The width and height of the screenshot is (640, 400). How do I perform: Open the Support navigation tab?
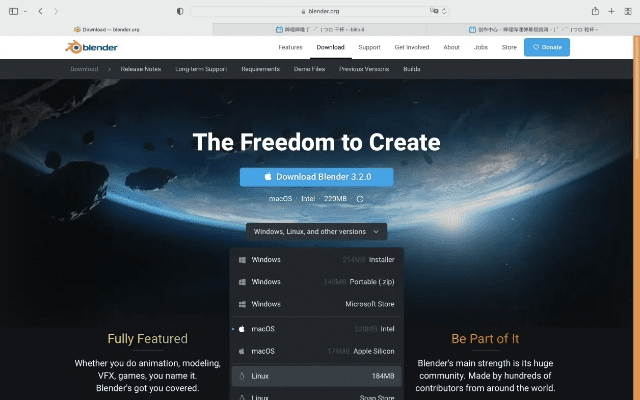click(x=369, y=47)
